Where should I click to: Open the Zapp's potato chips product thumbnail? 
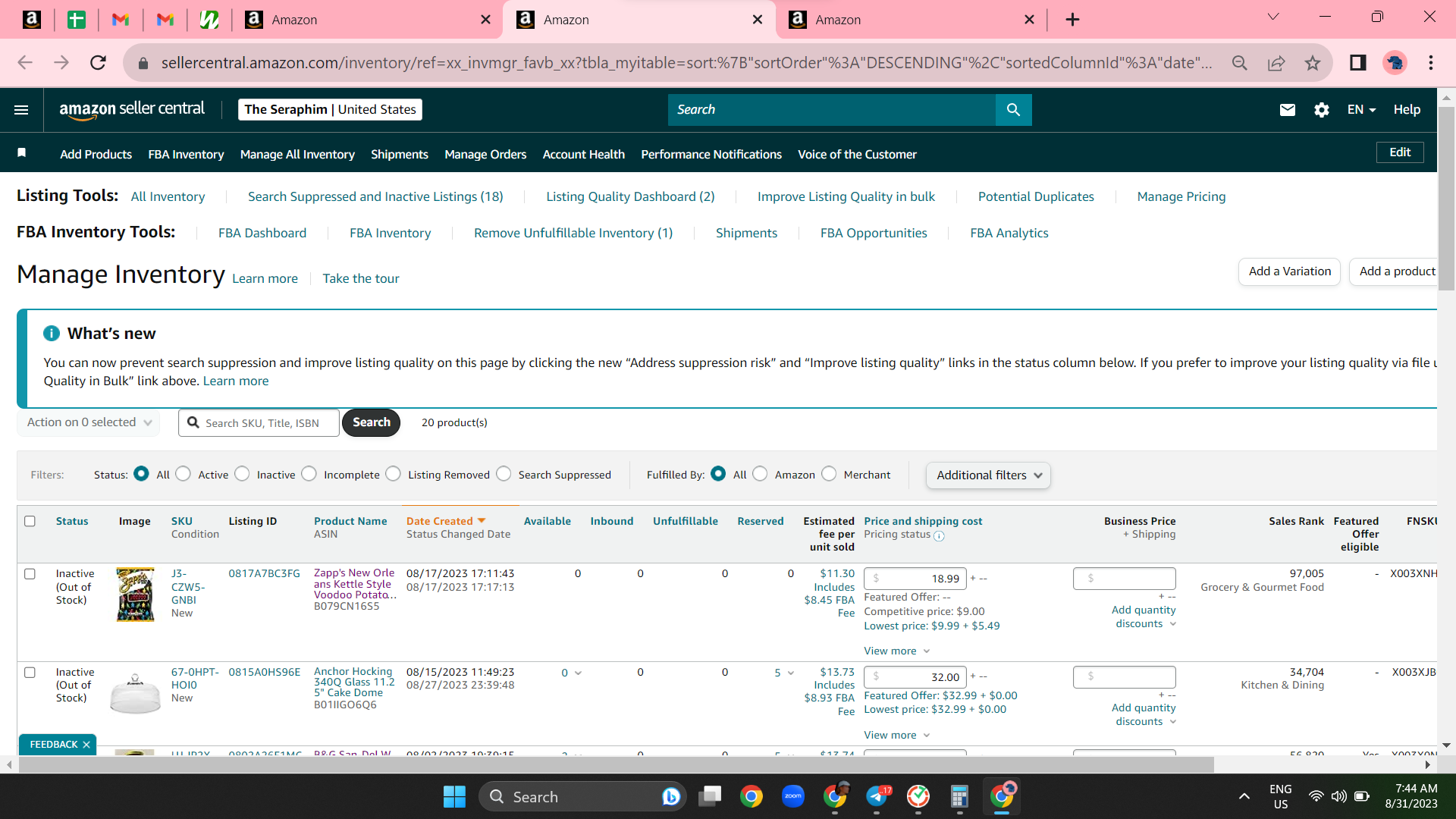click(x=135, y=595)
